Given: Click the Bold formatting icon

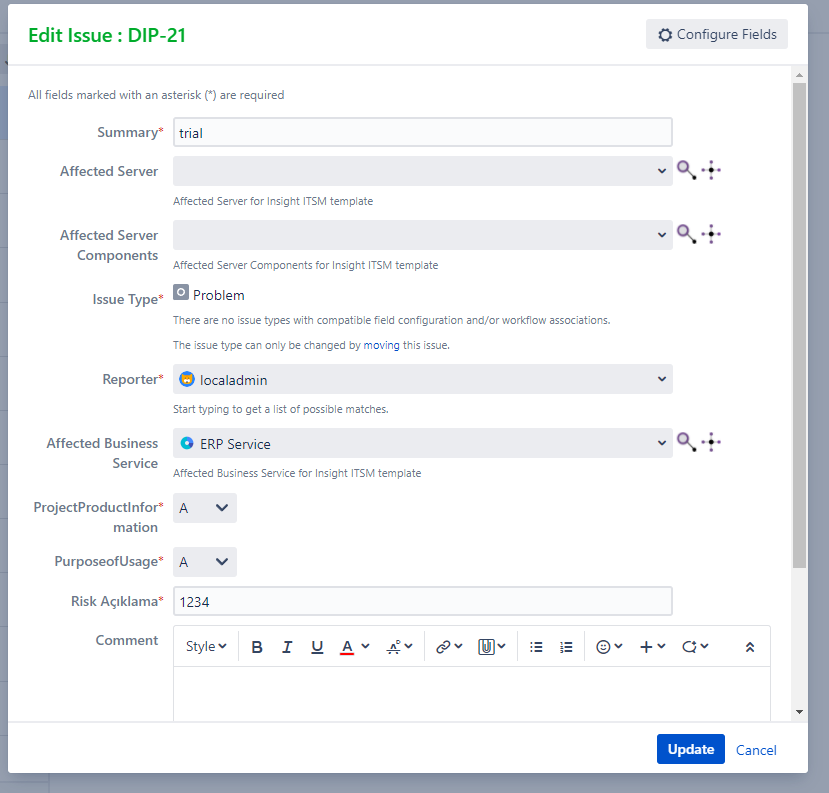Looking at the screenshot, I should 257,647.
